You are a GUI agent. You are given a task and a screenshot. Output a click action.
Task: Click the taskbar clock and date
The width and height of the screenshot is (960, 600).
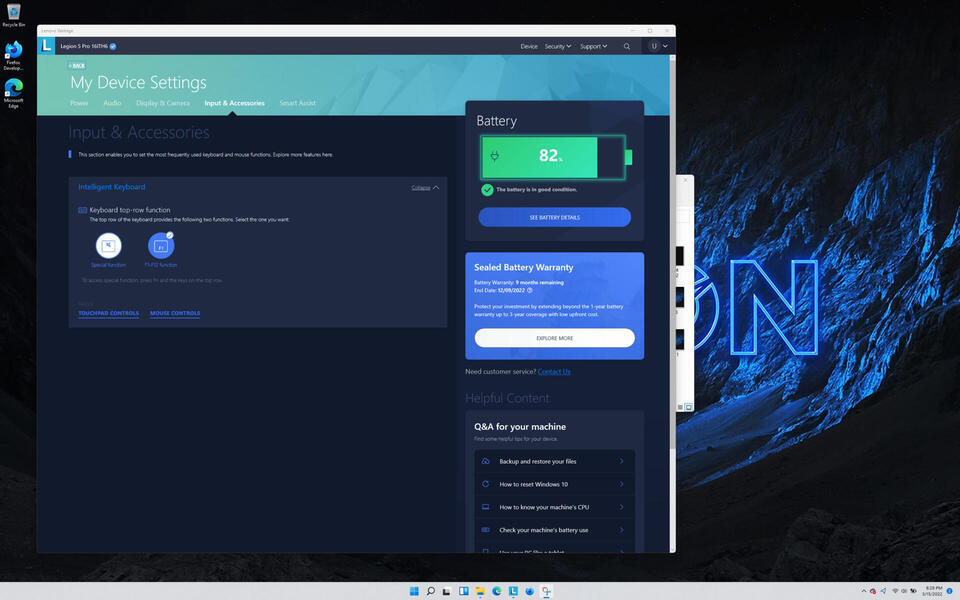934,591
